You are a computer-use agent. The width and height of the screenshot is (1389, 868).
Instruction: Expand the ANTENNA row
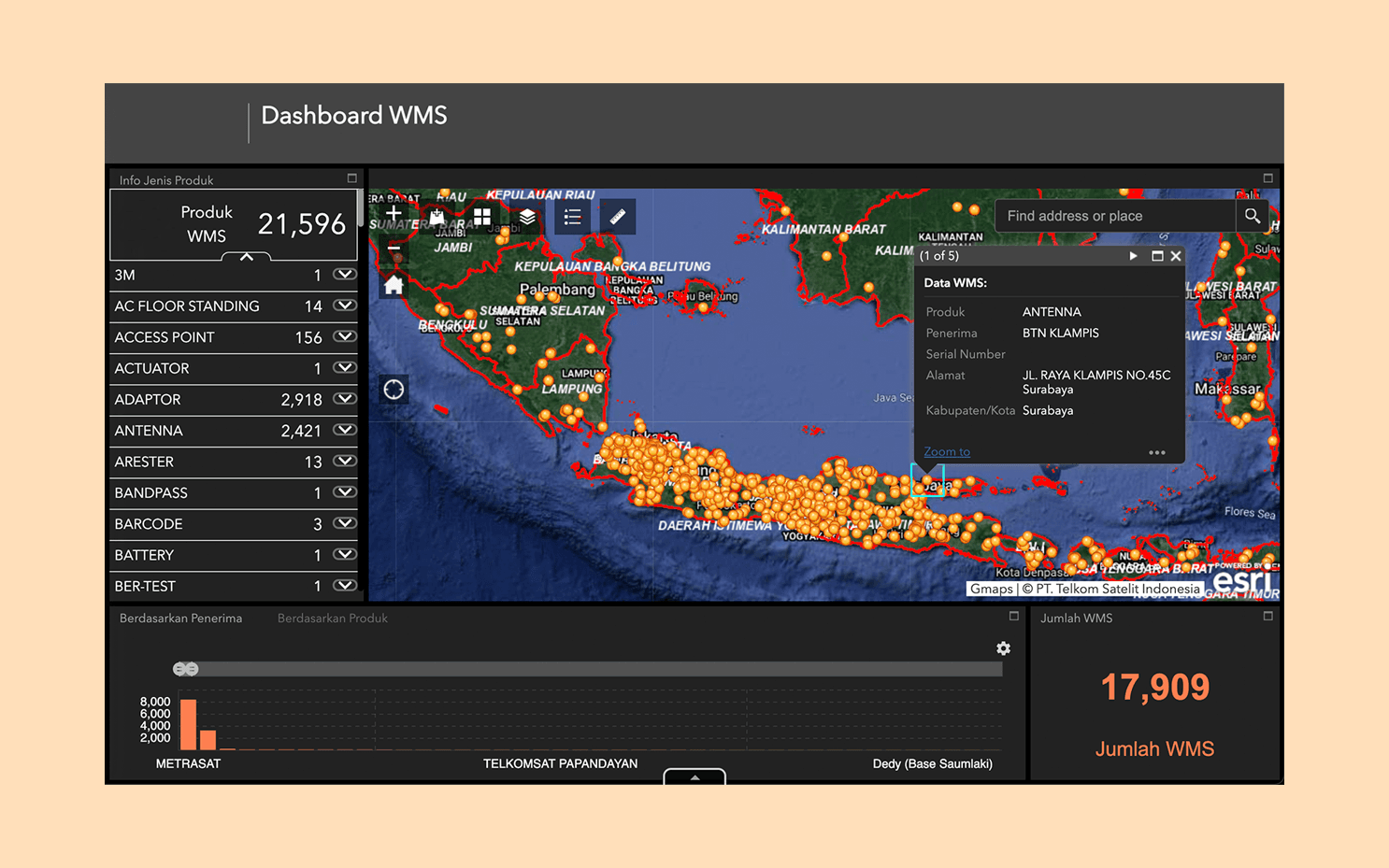pos(345,430)
